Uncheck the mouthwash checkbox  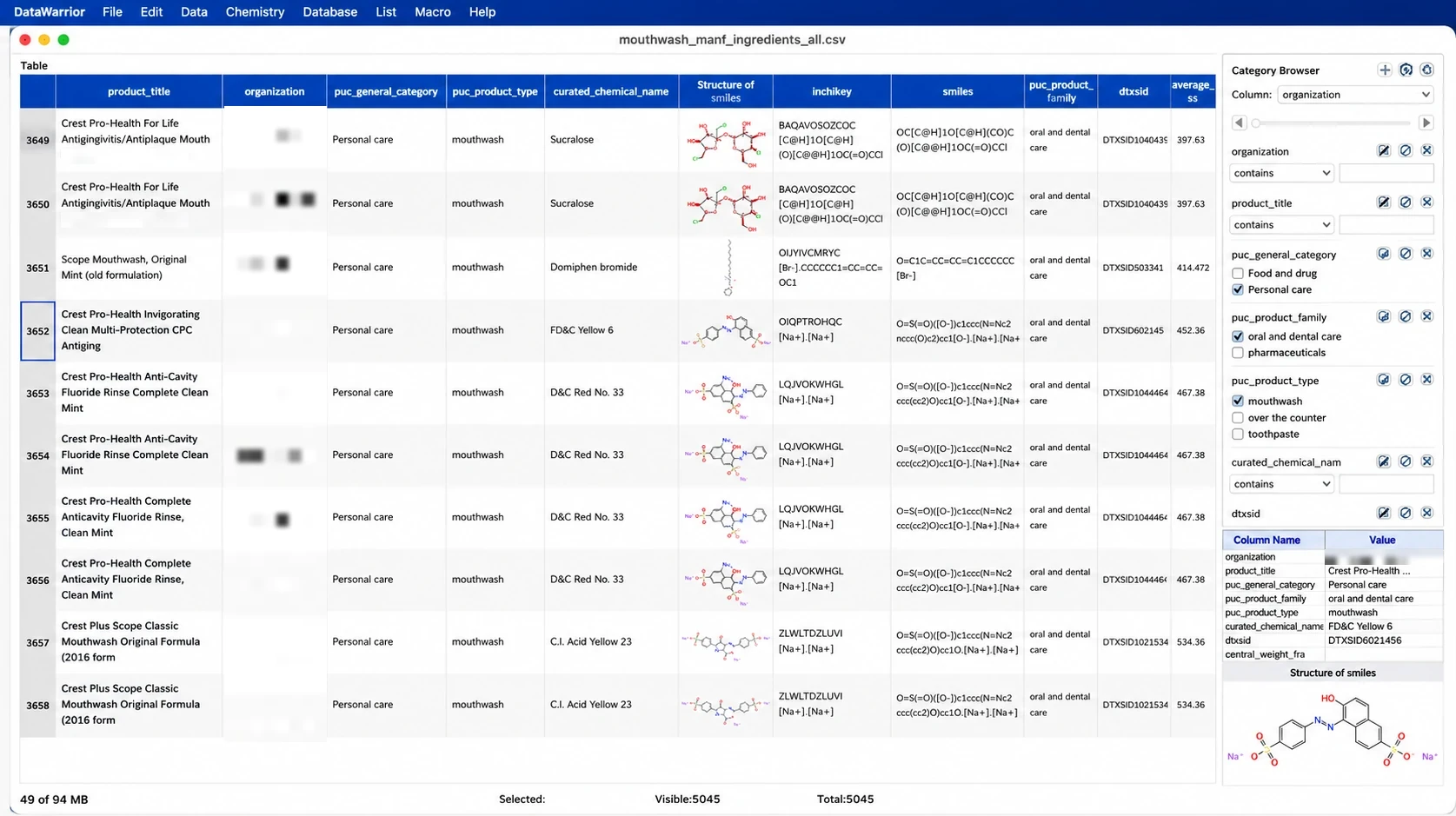tap(1237, 401)
